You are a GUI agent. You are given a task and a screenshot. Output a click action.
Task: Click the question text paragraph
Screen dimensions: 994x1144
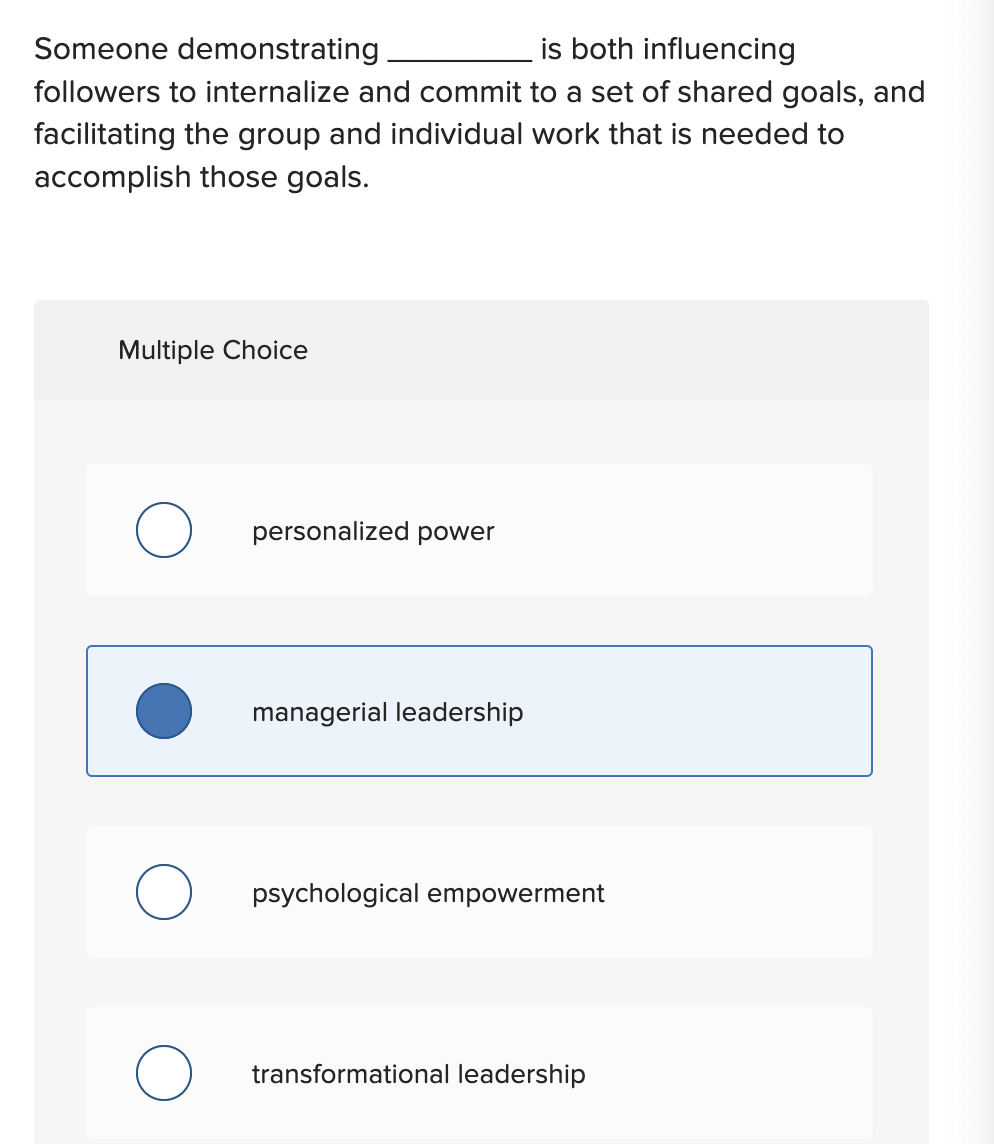click(480, 112)
